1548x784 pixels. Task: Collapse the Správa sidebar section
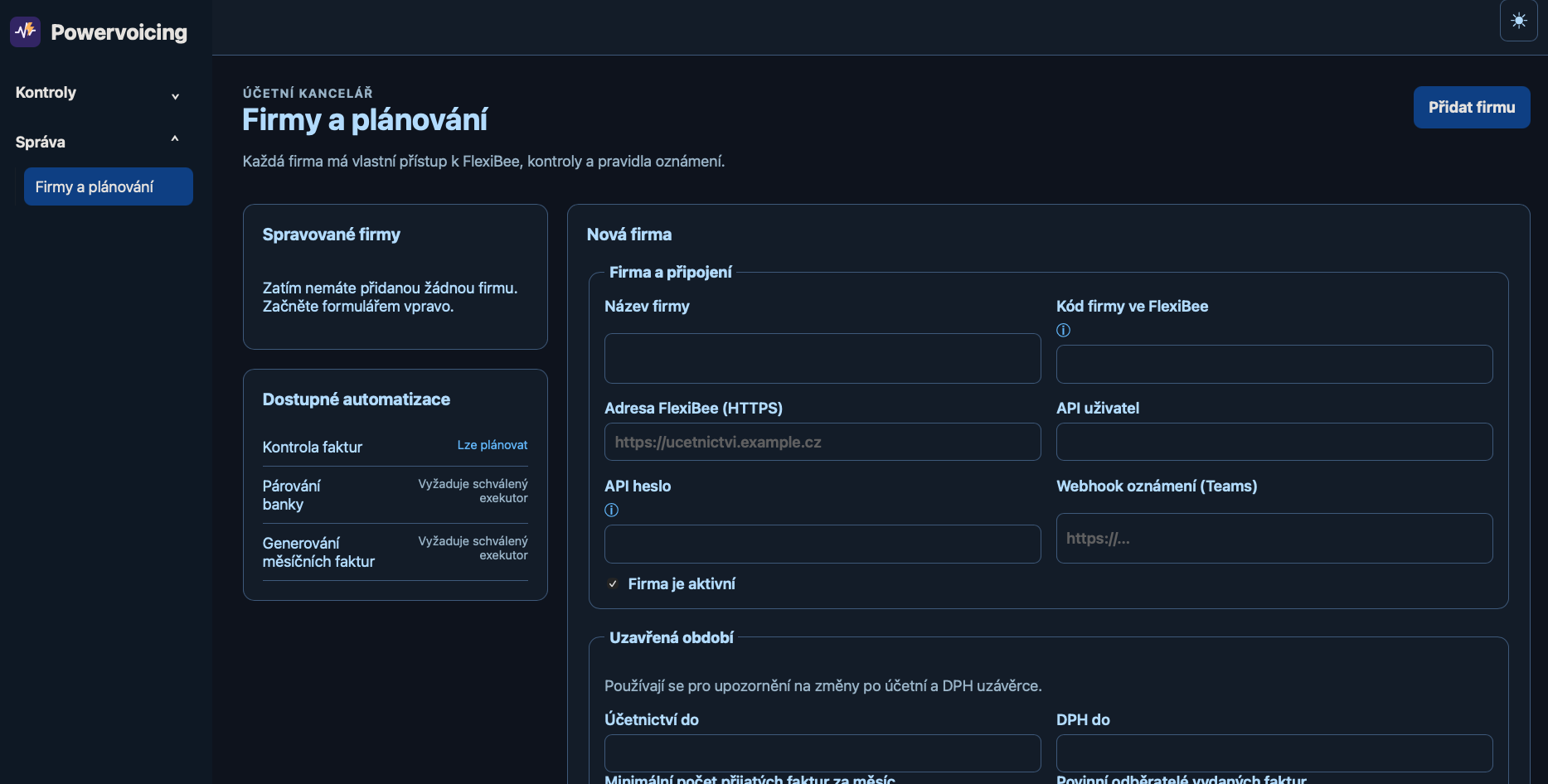(x=98, y=142)
